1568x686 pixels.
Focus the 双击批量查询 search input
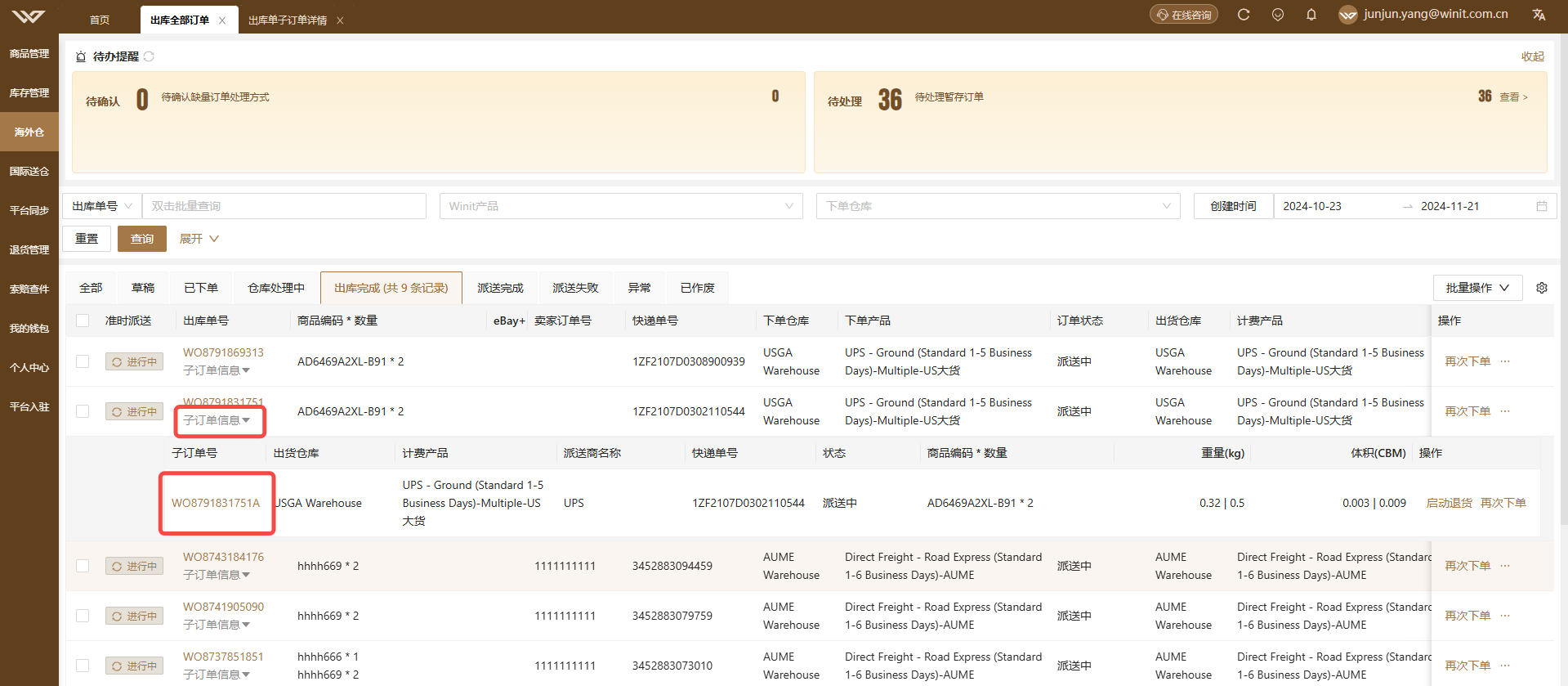coord(284,206)
